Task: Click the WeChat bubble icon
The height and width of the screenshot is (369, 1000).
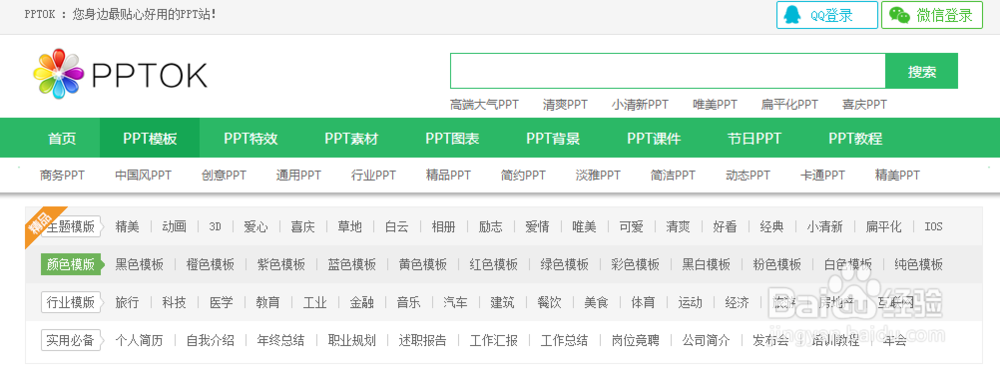Action: [x=899, y=15]
